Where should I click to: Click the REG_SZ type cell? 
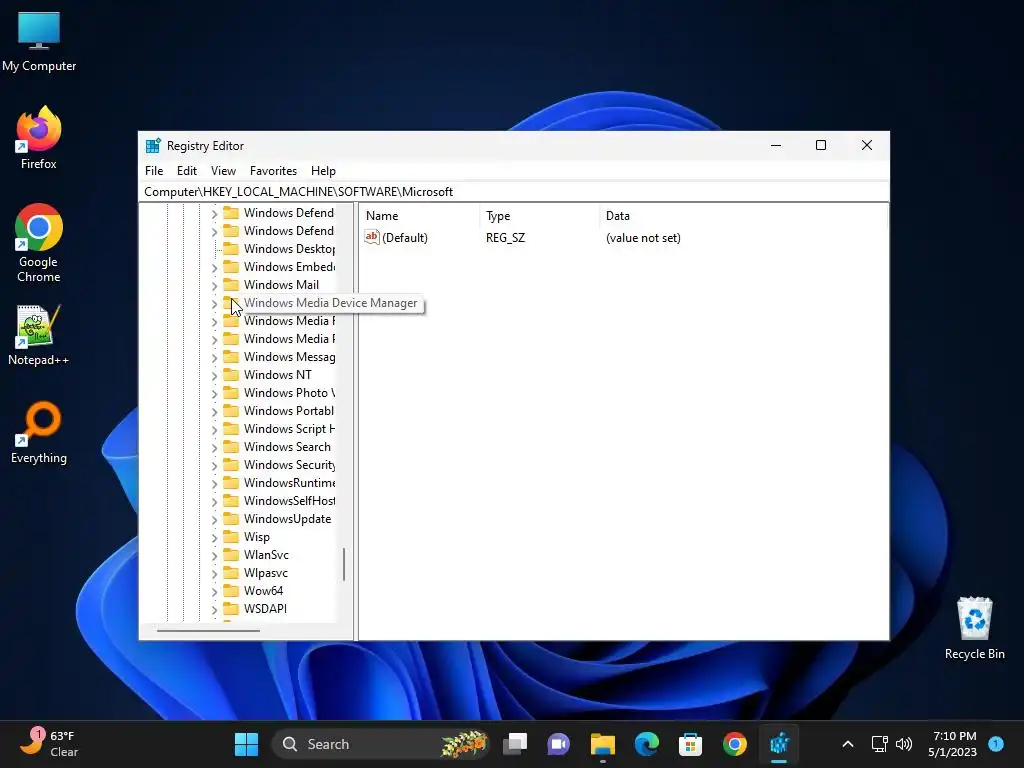click(x=505, y=238)
